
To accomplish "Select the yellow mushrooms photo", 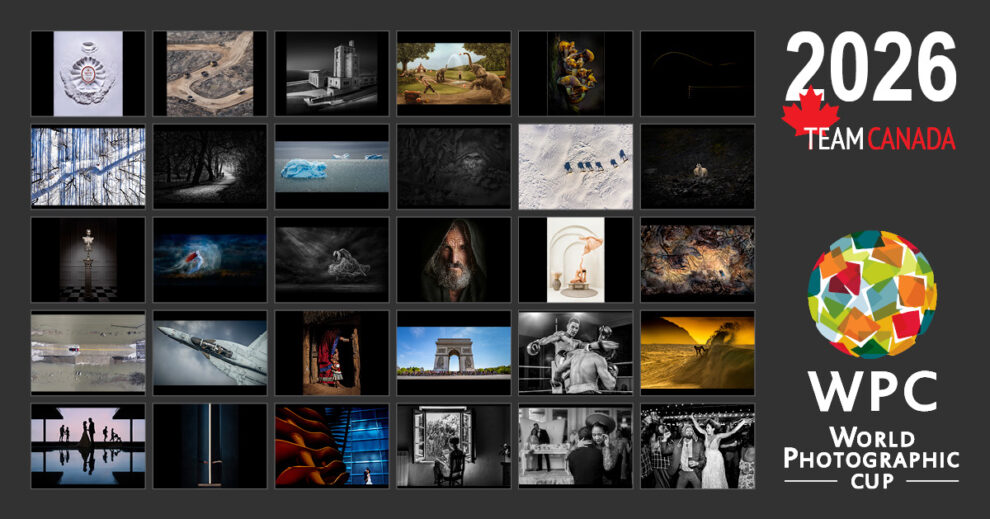I will [x=575, y=73].
